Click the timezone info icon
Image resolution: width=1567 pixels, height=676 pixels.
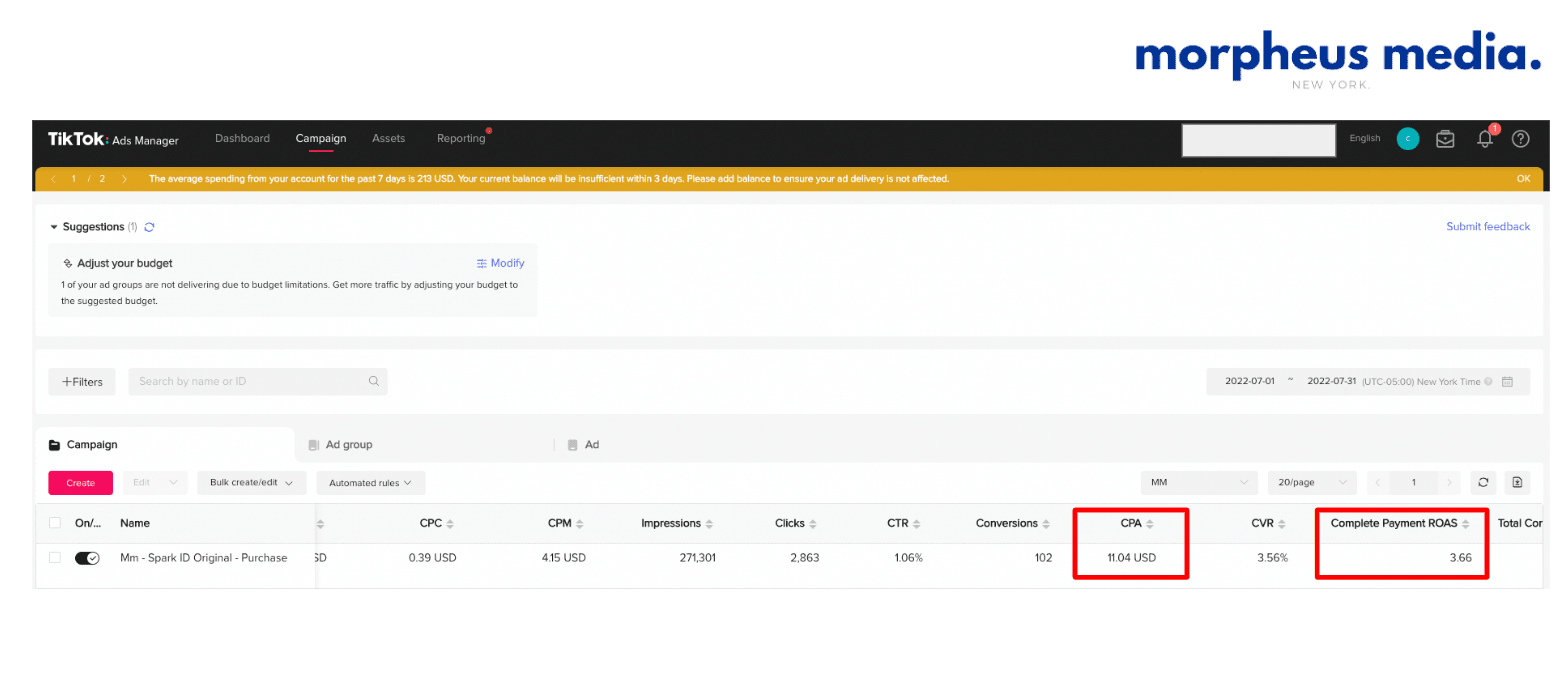pos(1488,381)
